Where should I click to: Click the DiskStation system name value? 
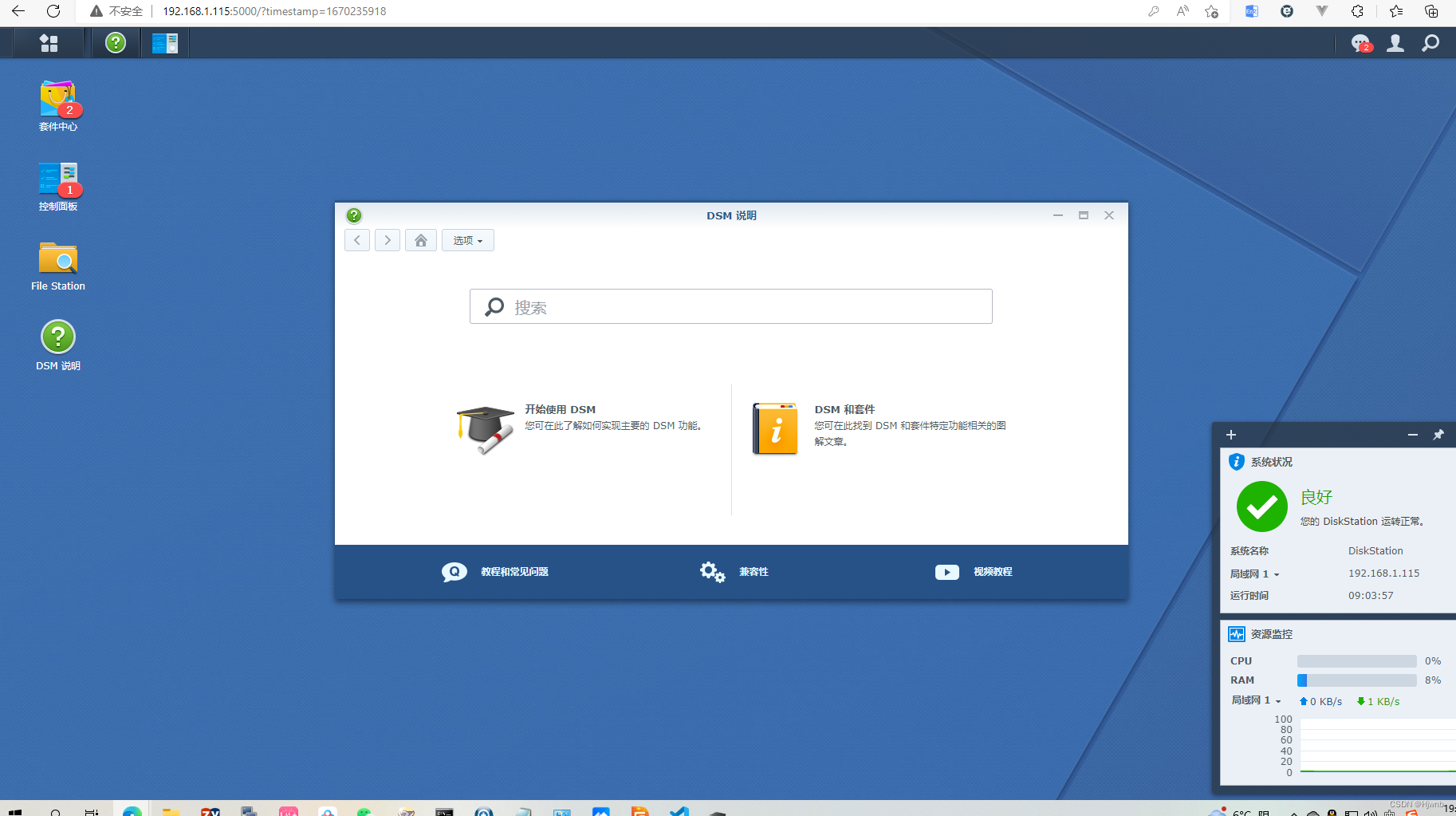pyautogui.click(x=1375, y=551)
